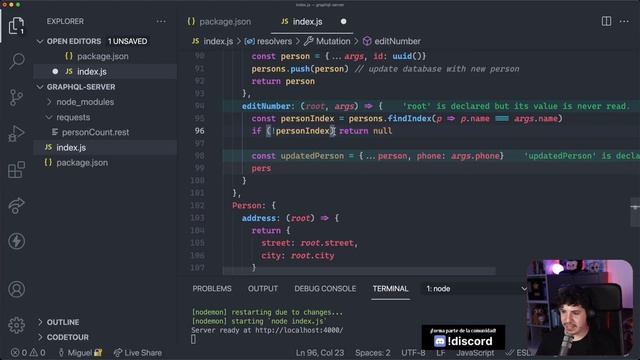
Task: Click the unsaved dot on index.js tab
Action: (343, 21)
